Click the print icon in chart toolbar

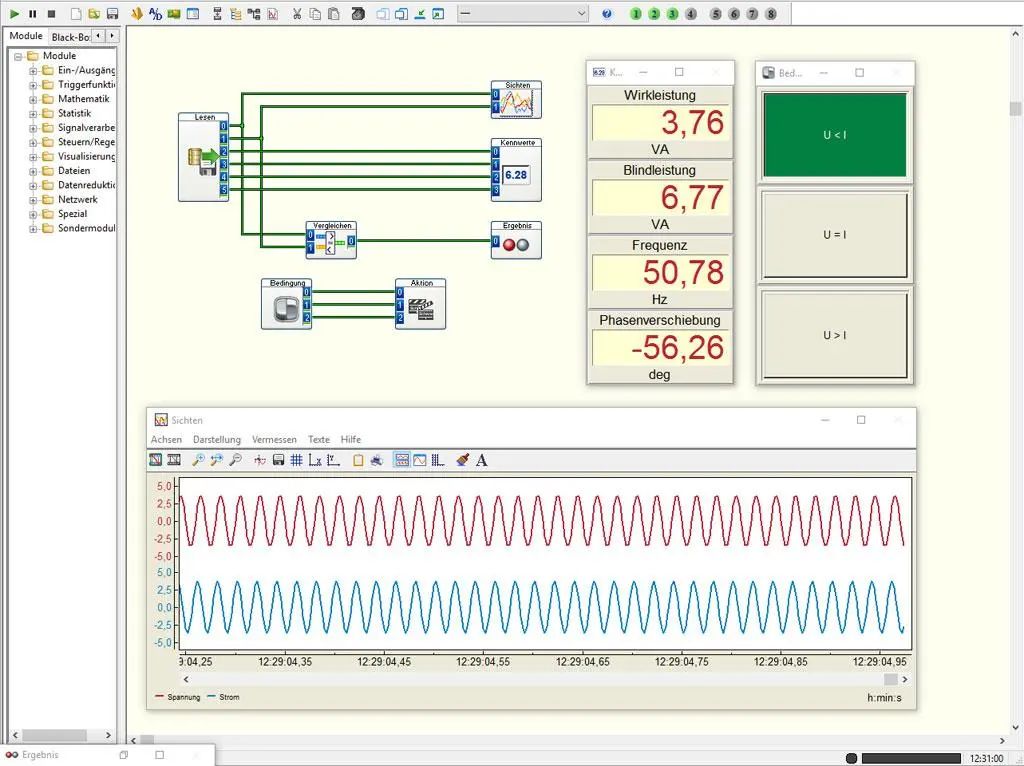click(376, 460)
